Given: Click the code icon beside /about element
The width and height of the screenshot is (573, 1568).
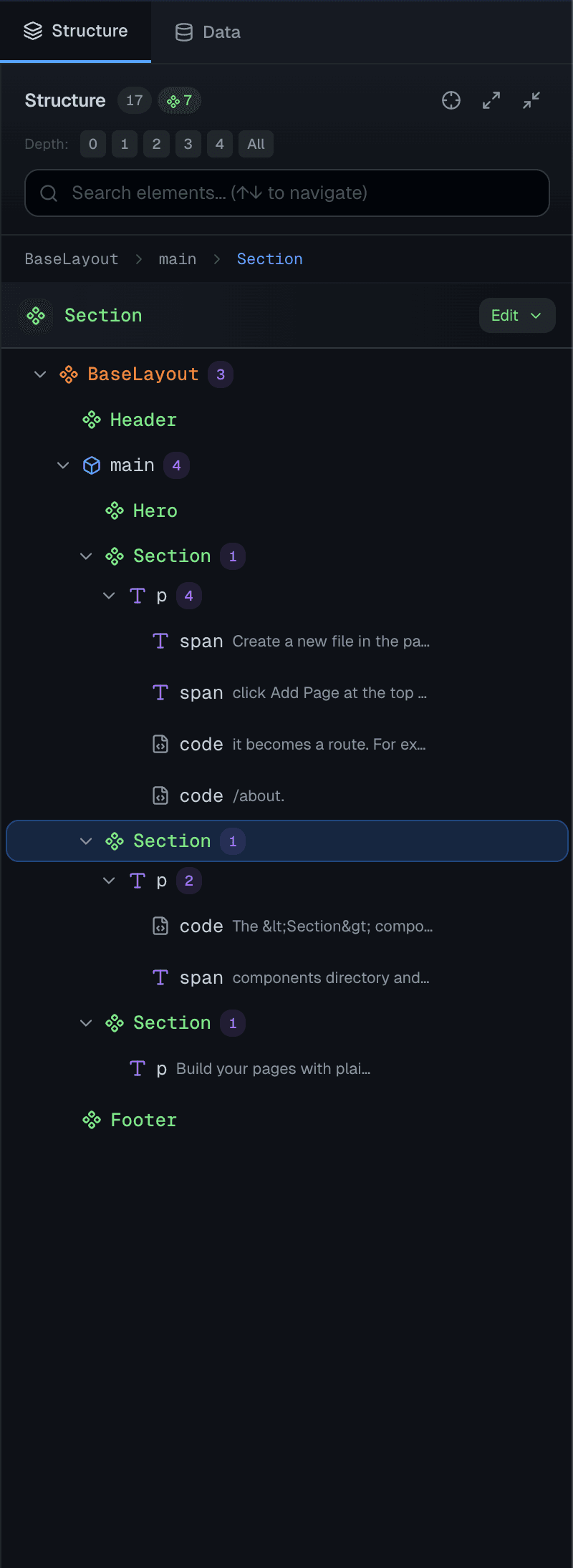Looking at the screenshot, I should tap(160, 795).
